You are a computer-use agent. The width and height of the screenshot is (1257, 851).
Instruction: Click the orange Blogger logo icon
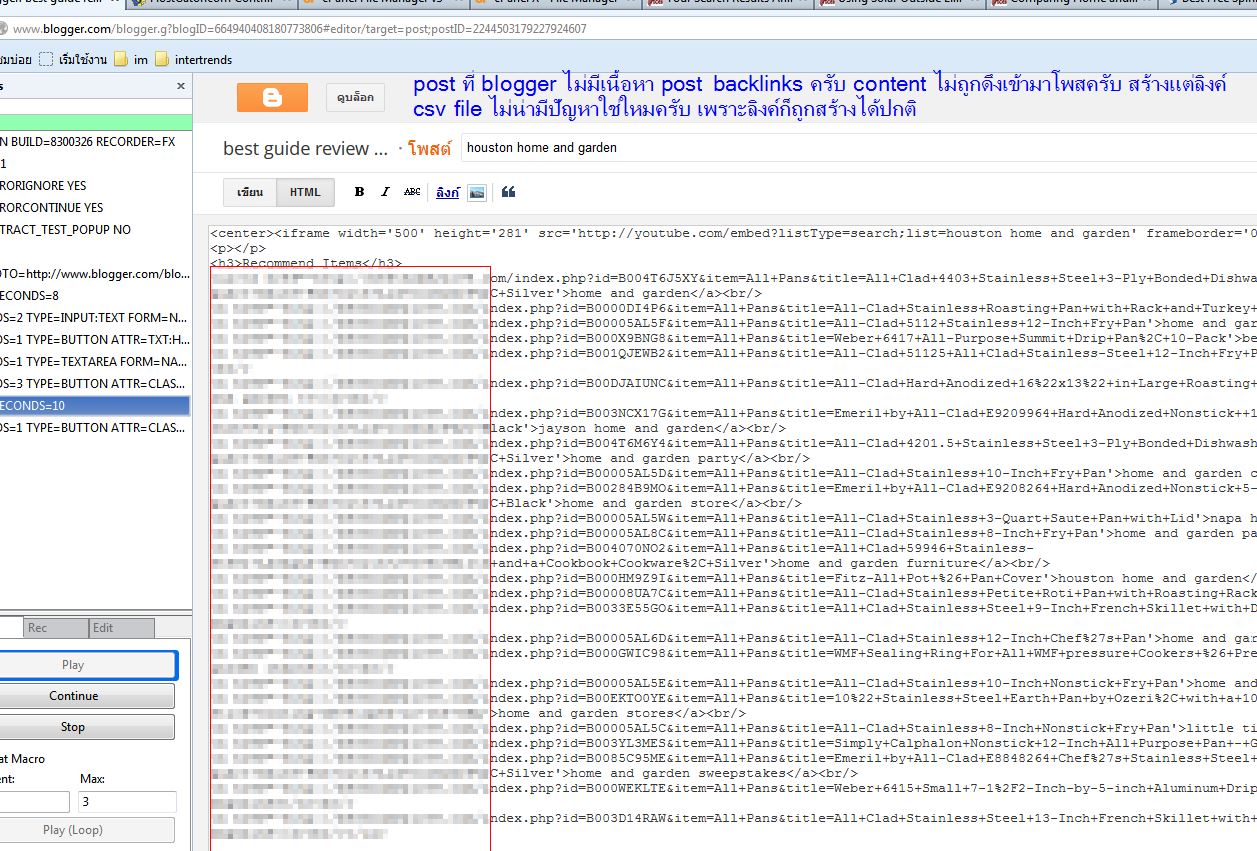coord(272,97)
